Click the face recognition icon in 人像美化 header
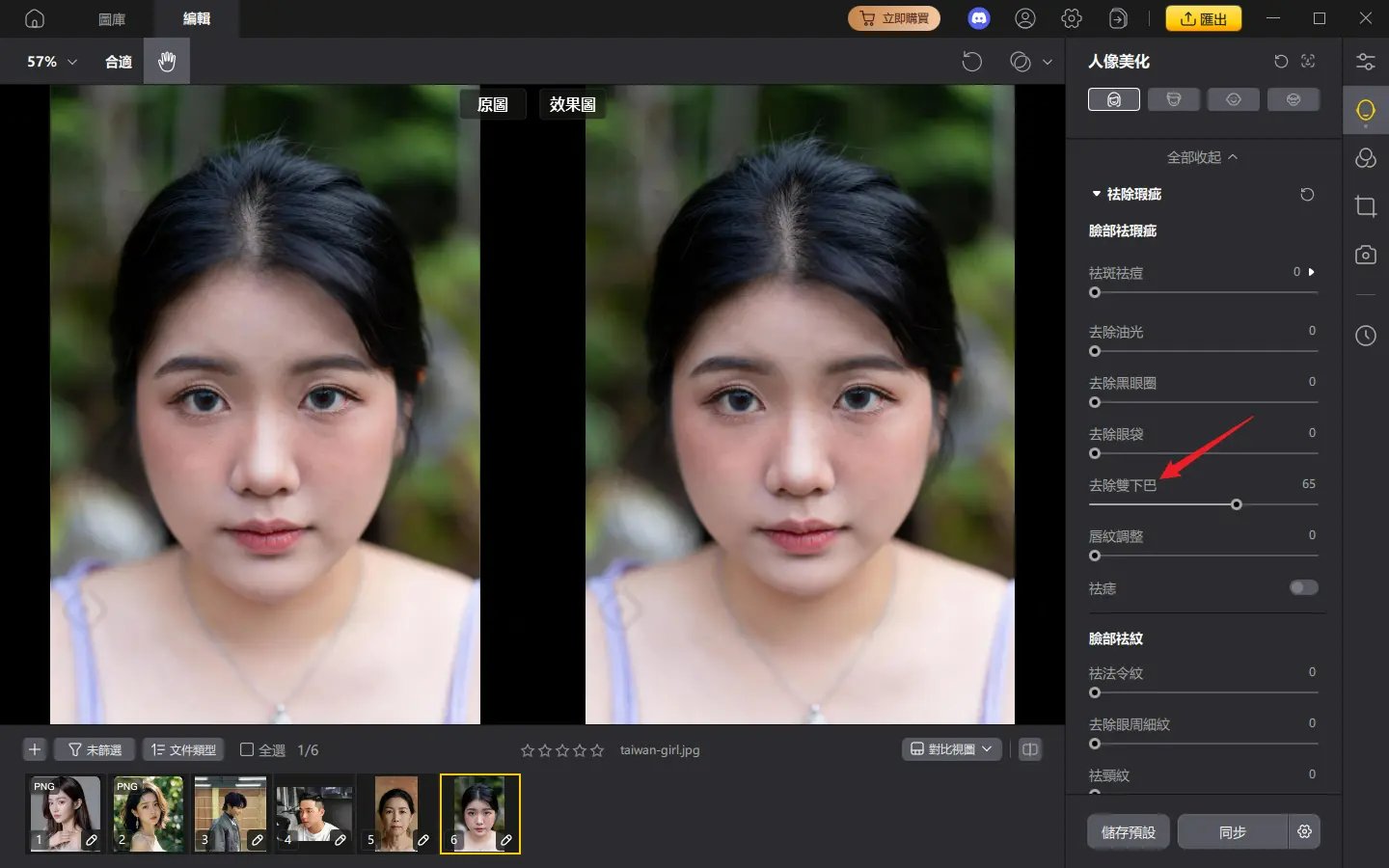1389x868 pixels. point(1308,61)
